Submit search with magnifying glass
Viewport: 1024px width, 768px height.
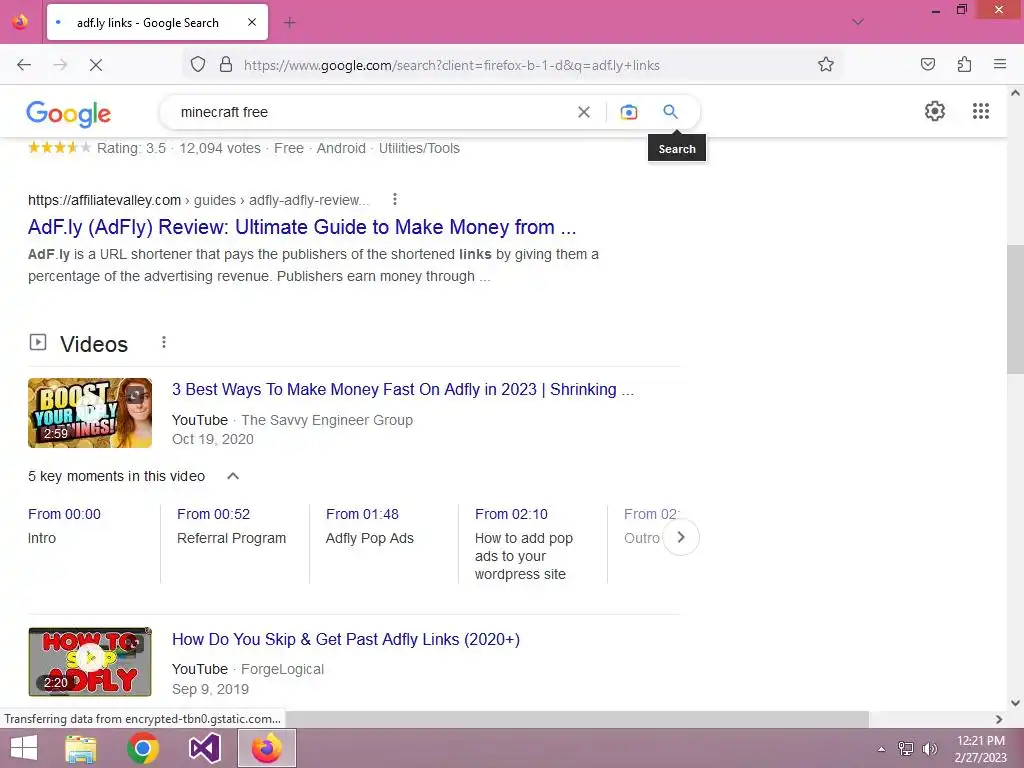670,112
